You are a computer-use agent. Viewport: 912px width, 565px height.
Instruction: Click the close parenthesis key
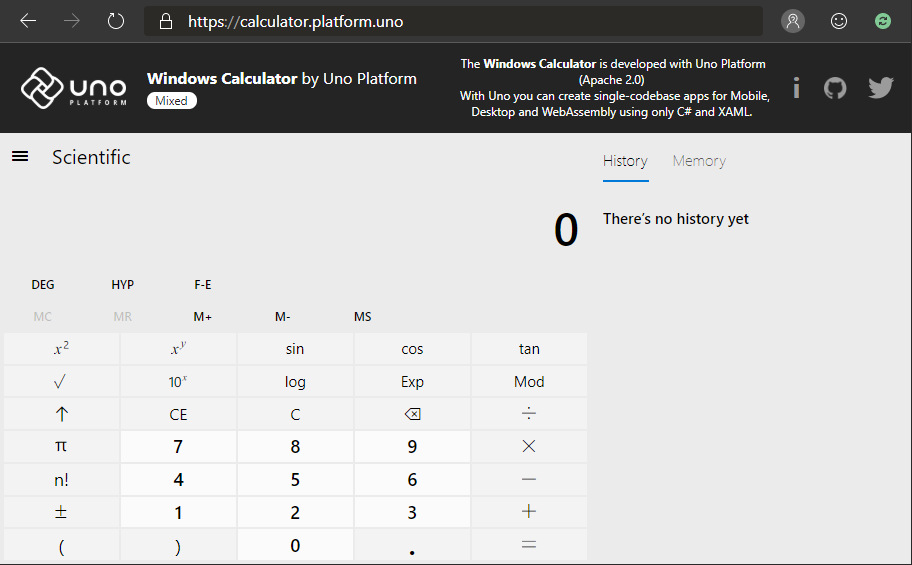pyautogui.click(x=178, y=545)
